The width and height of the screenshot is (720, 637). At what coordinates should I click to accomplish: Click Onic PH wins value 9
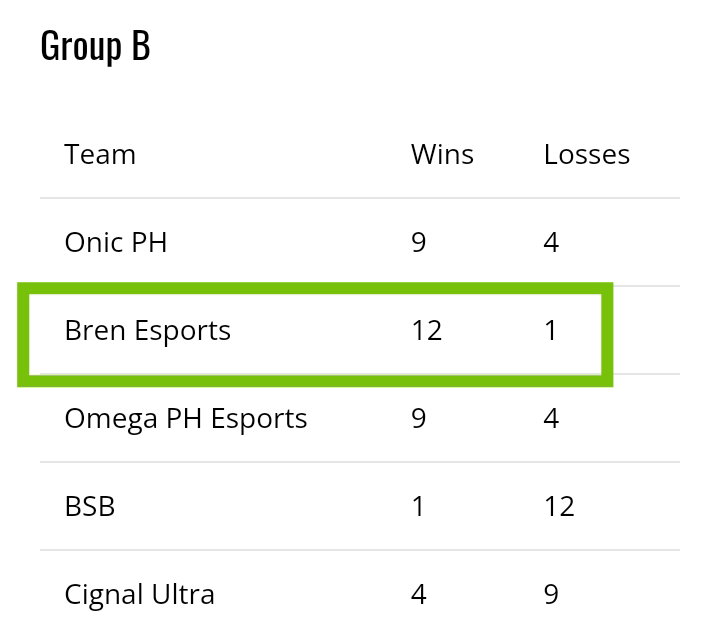click(x=418, y=242)
